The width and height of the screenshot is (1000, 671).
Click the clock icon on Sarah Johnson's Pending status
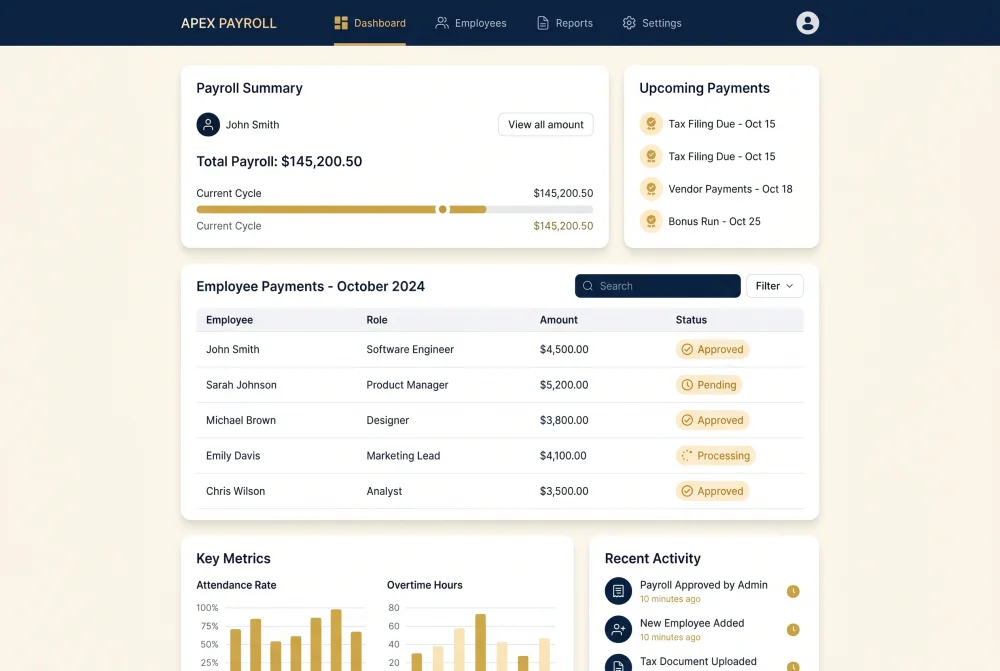click(x=687, y=385)
